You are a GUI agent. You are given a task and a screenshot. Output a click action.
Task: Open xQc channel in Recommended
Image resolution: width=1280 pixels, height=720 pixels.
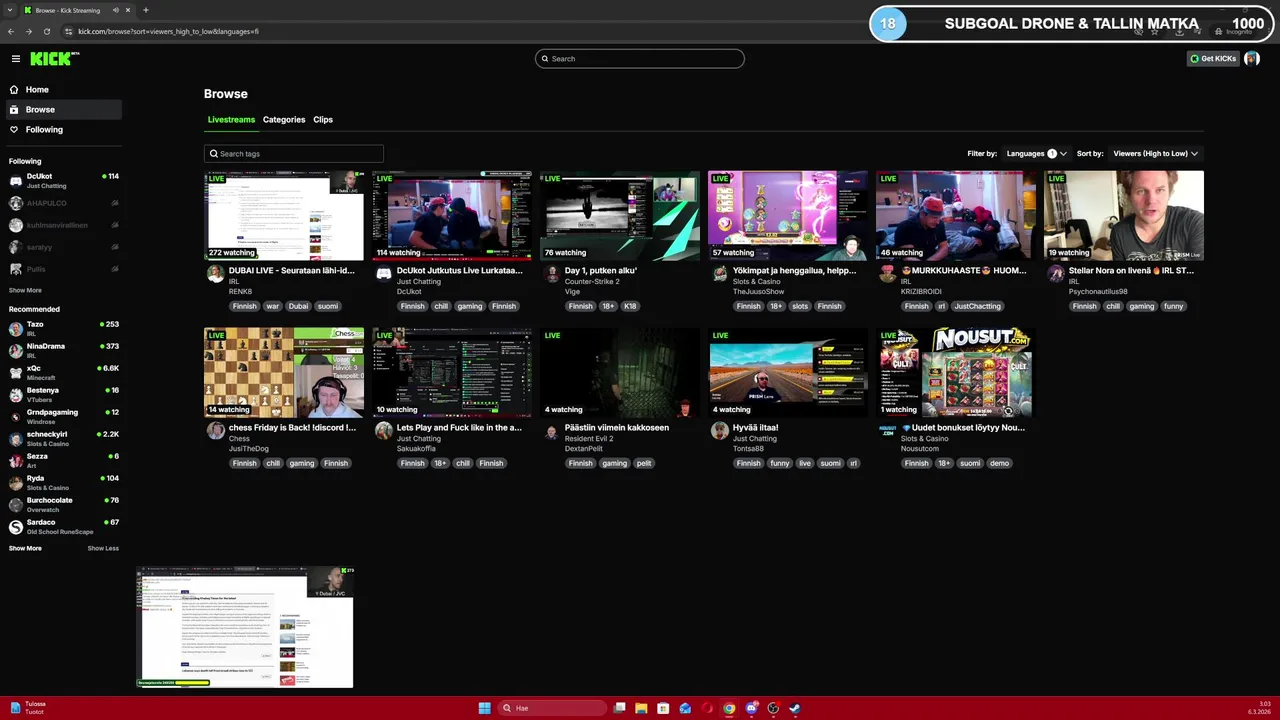(x=64, y=373)
